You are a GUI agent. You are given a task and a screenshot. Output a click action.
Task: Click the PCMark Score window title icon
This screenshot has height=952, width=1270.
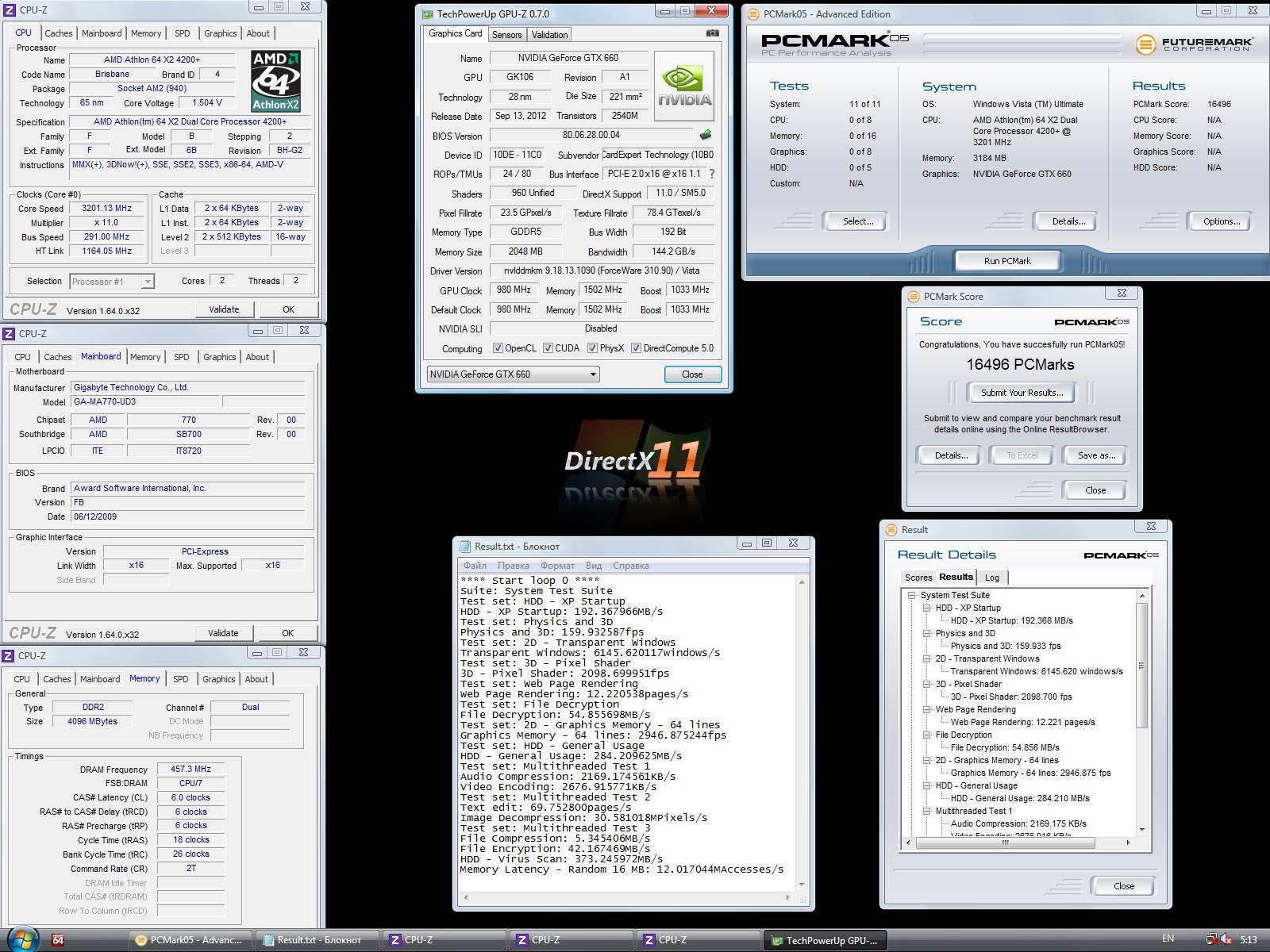pyautogui.click(x=914, y=296)
